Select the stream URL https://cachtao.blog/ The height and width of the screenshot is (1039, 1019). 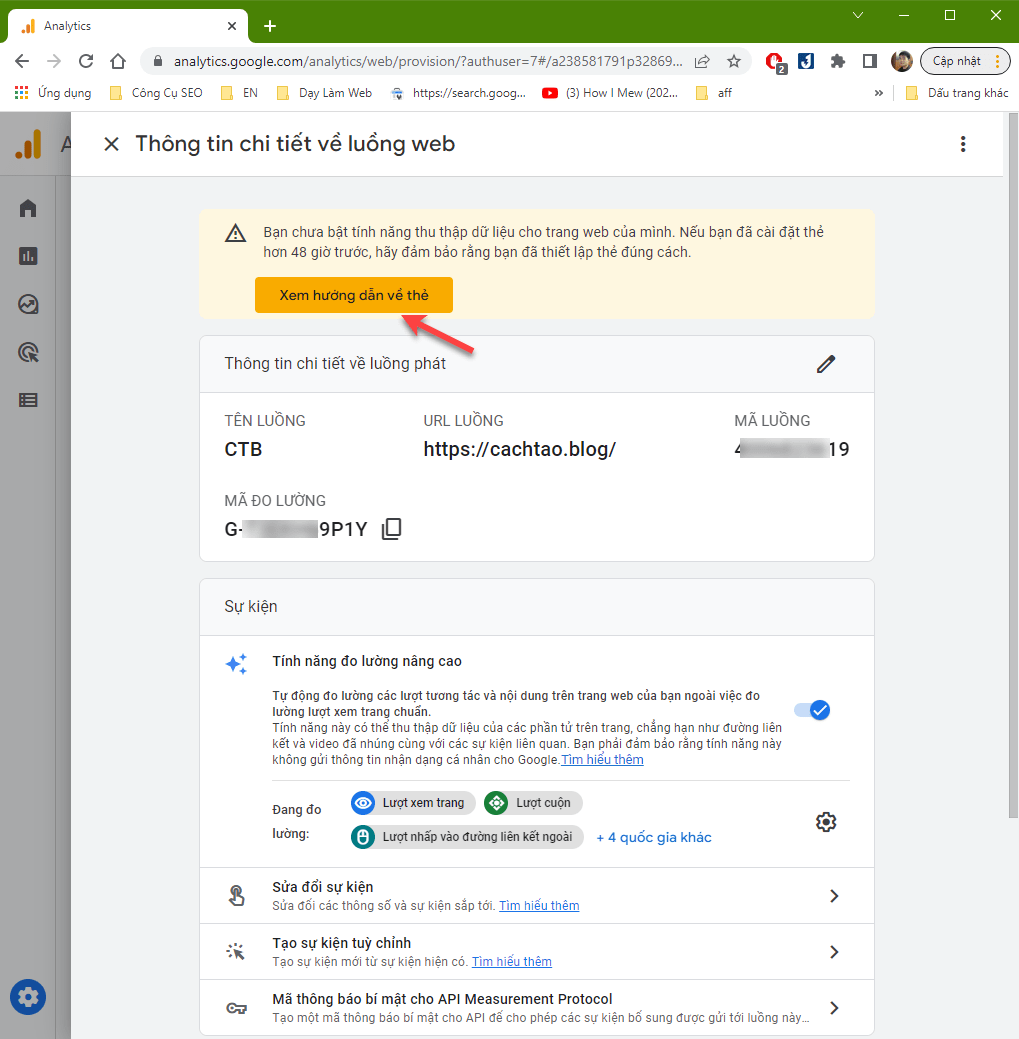(x=519, y=449)
